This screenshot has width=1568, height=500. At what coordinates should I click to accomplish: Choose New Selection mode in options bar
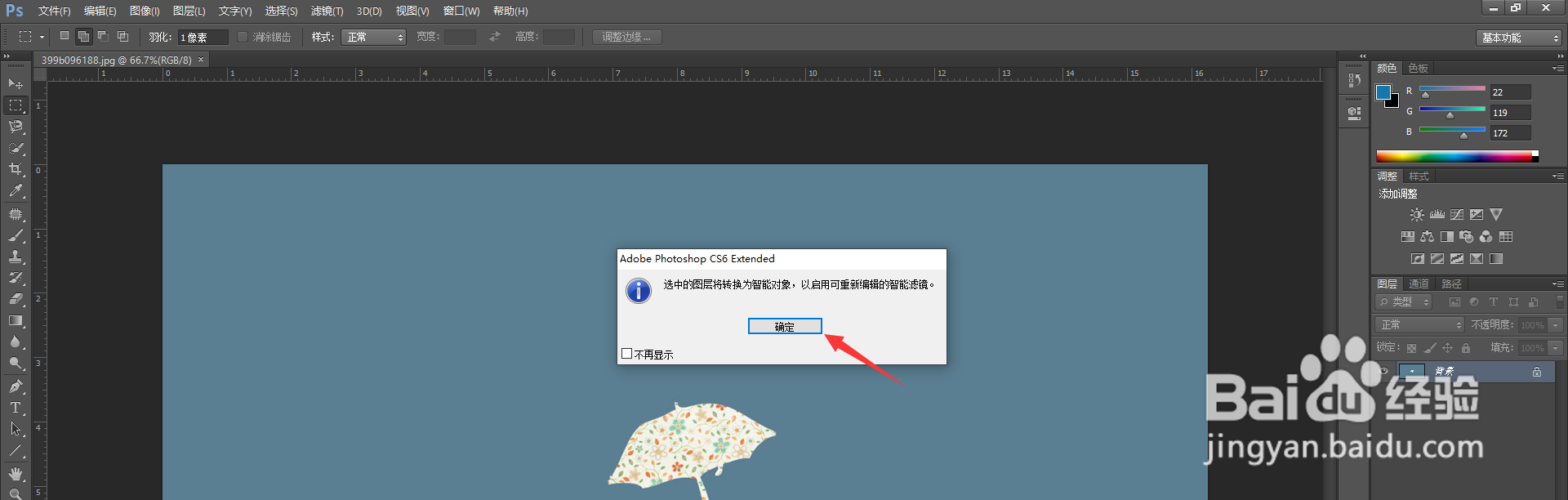point(65,37)
